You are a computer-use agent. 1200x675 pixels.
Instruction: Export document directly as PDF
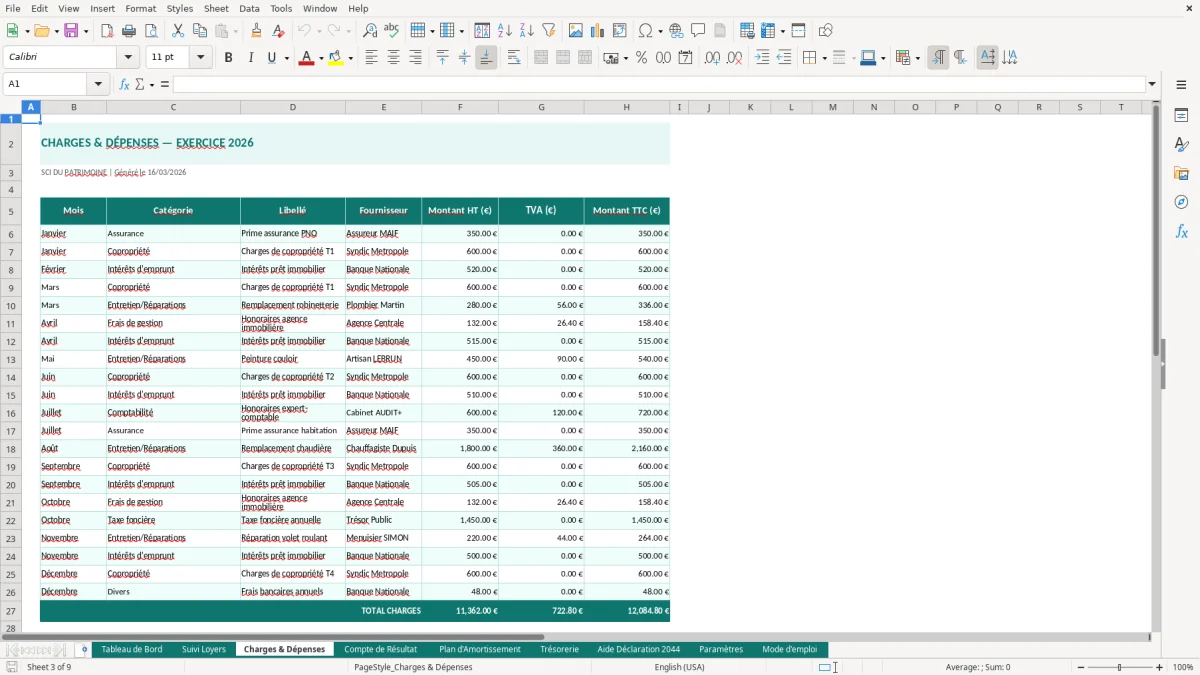[107, 31]
